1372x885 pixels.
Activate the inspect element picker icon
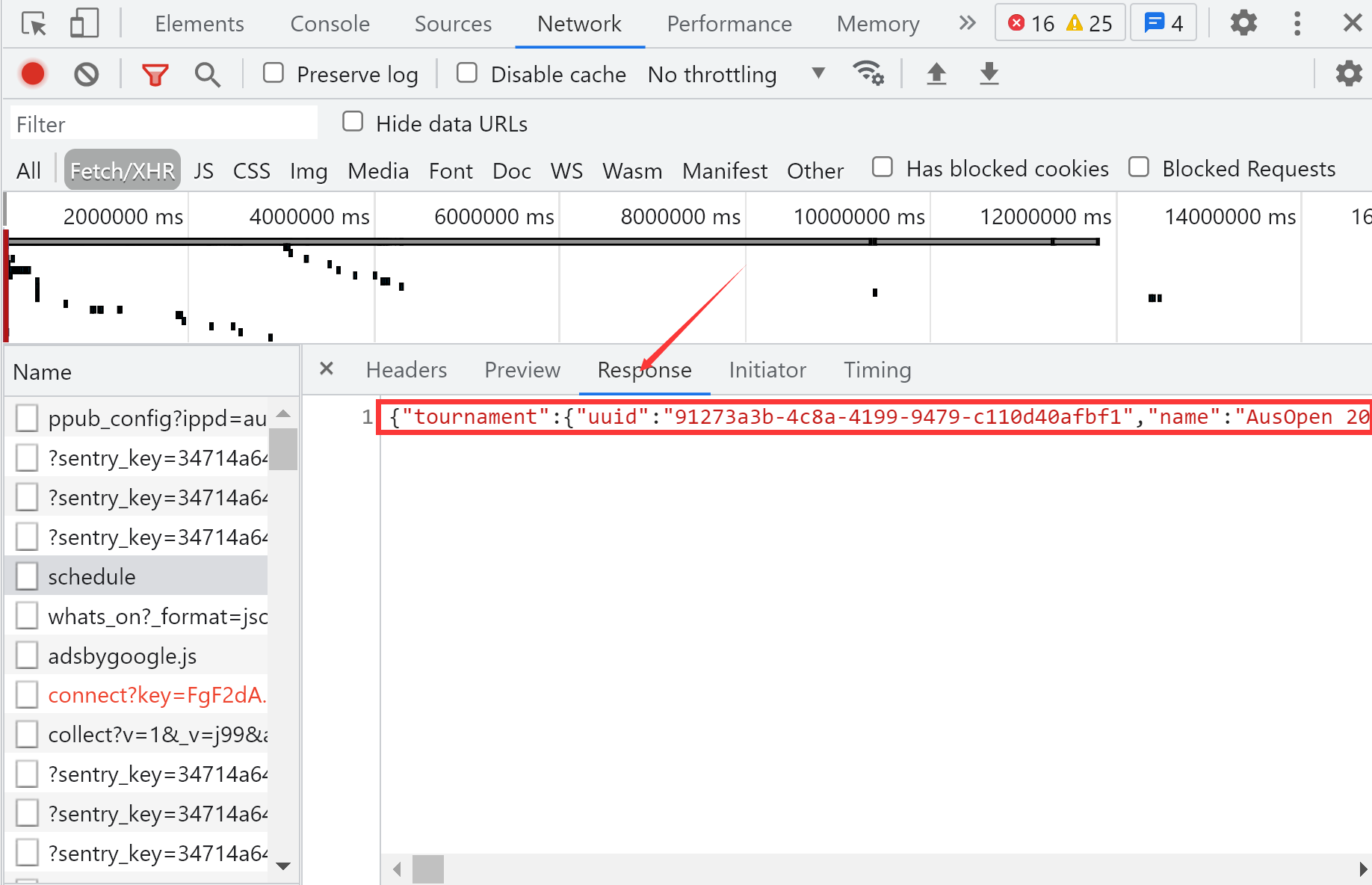coord(34,24)
